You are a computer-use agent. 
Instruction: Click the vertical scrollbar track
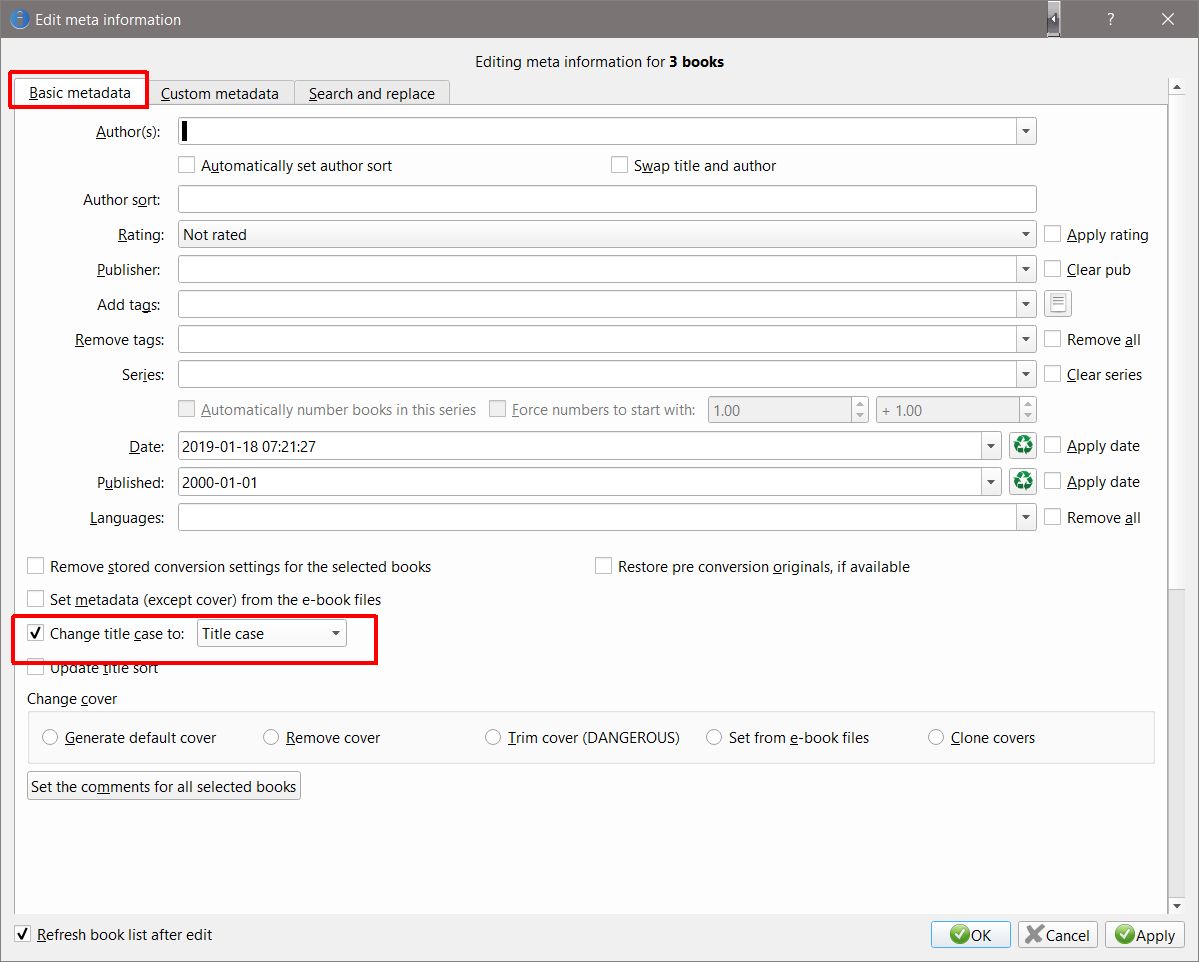[x=1177, y=742]
